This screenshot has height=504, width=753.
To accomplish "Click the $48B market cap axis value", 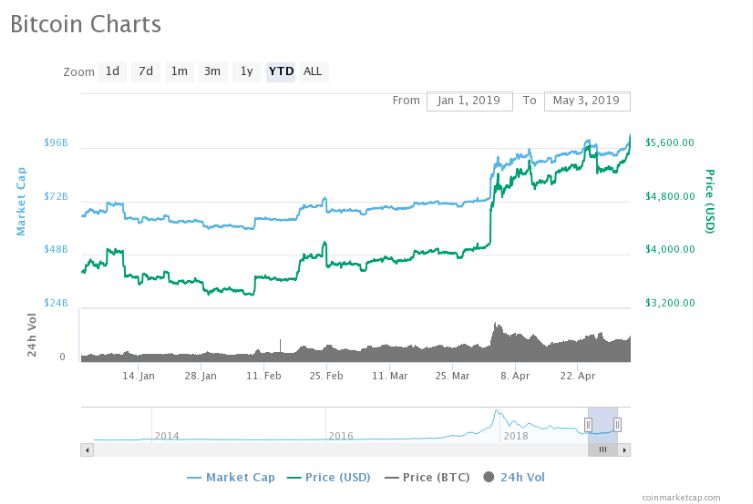I will pos(56,249).
